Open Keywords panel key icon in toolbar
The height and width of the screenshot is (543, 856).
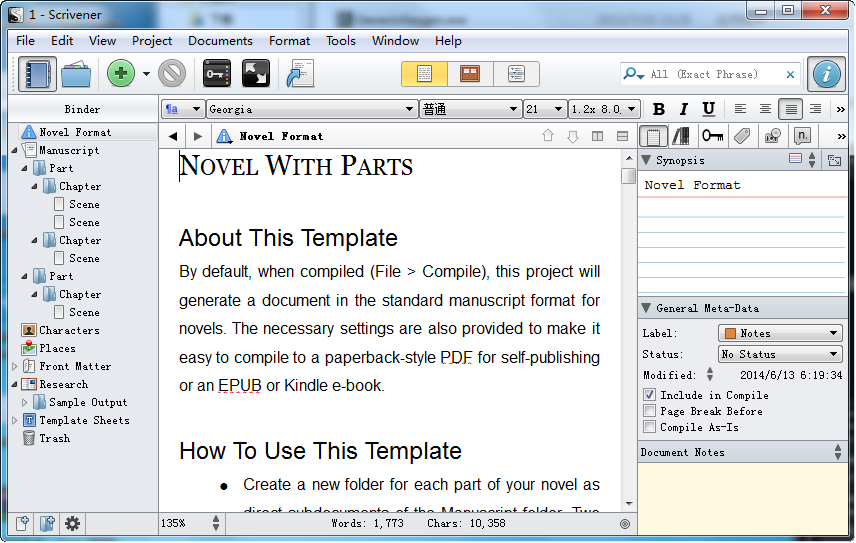(216, 74)
